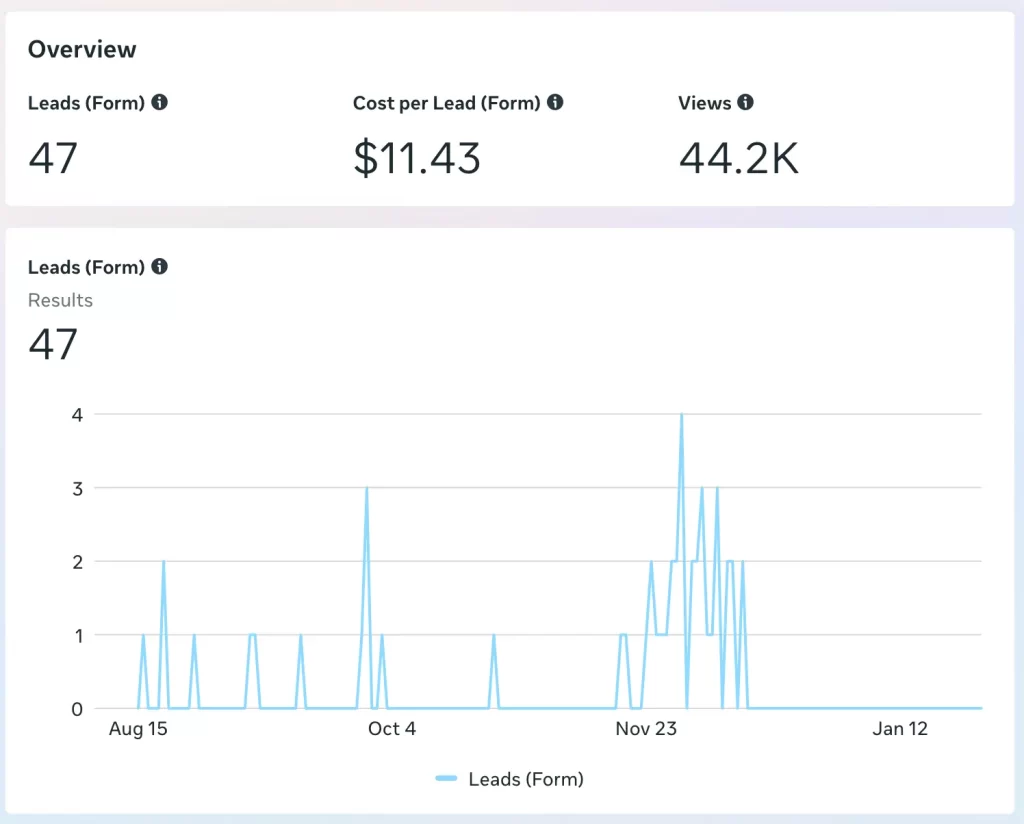Click the Cost per Lead (Form) metric label
The height and width of the screenshot is (824, 1024).
tap(446, 102)
